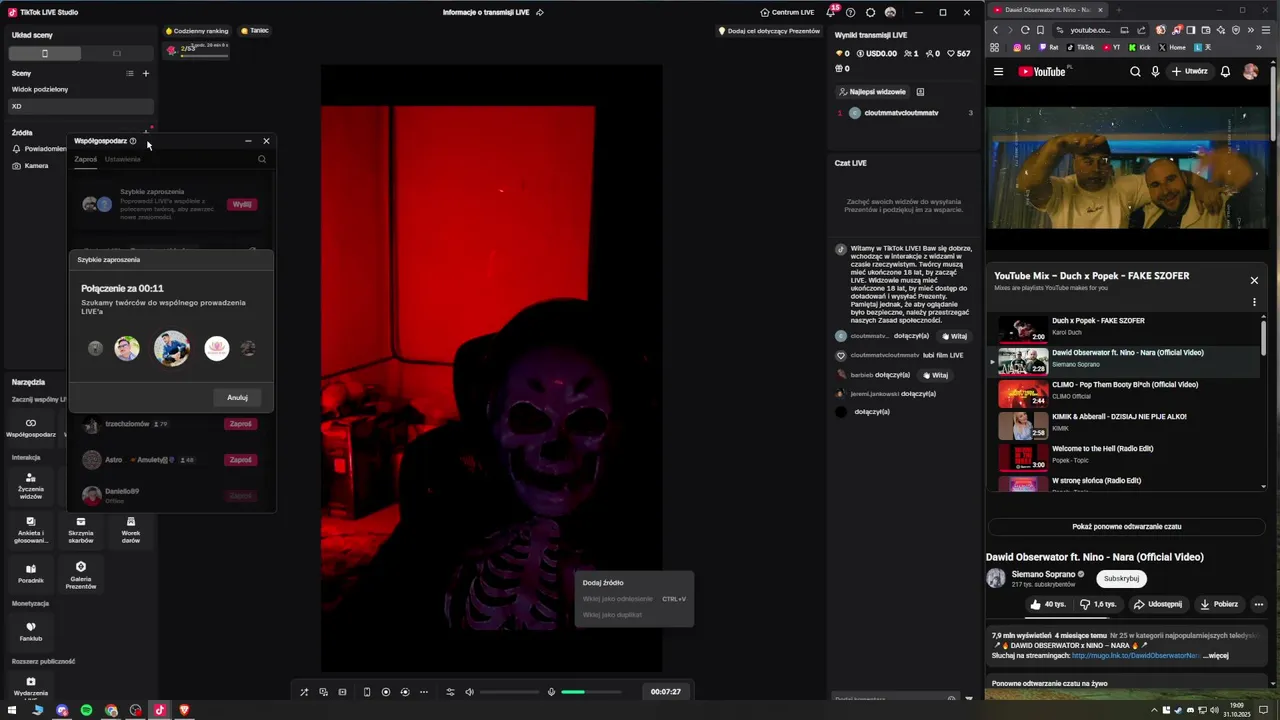Cancel quick invite with Anuluj
The height and width of the screenshot is (720, 1280).
pos(237,397)
